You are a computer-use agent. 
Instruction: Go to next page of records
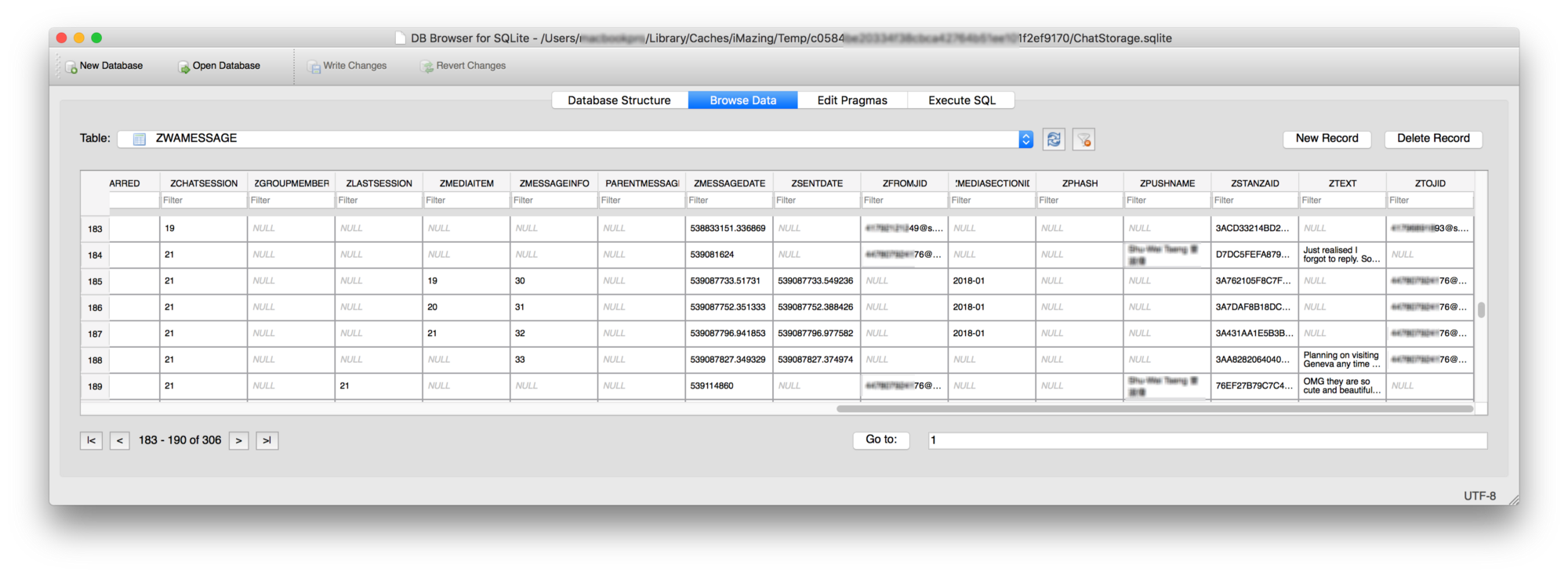pyautogui.click(x=239, y=441)
